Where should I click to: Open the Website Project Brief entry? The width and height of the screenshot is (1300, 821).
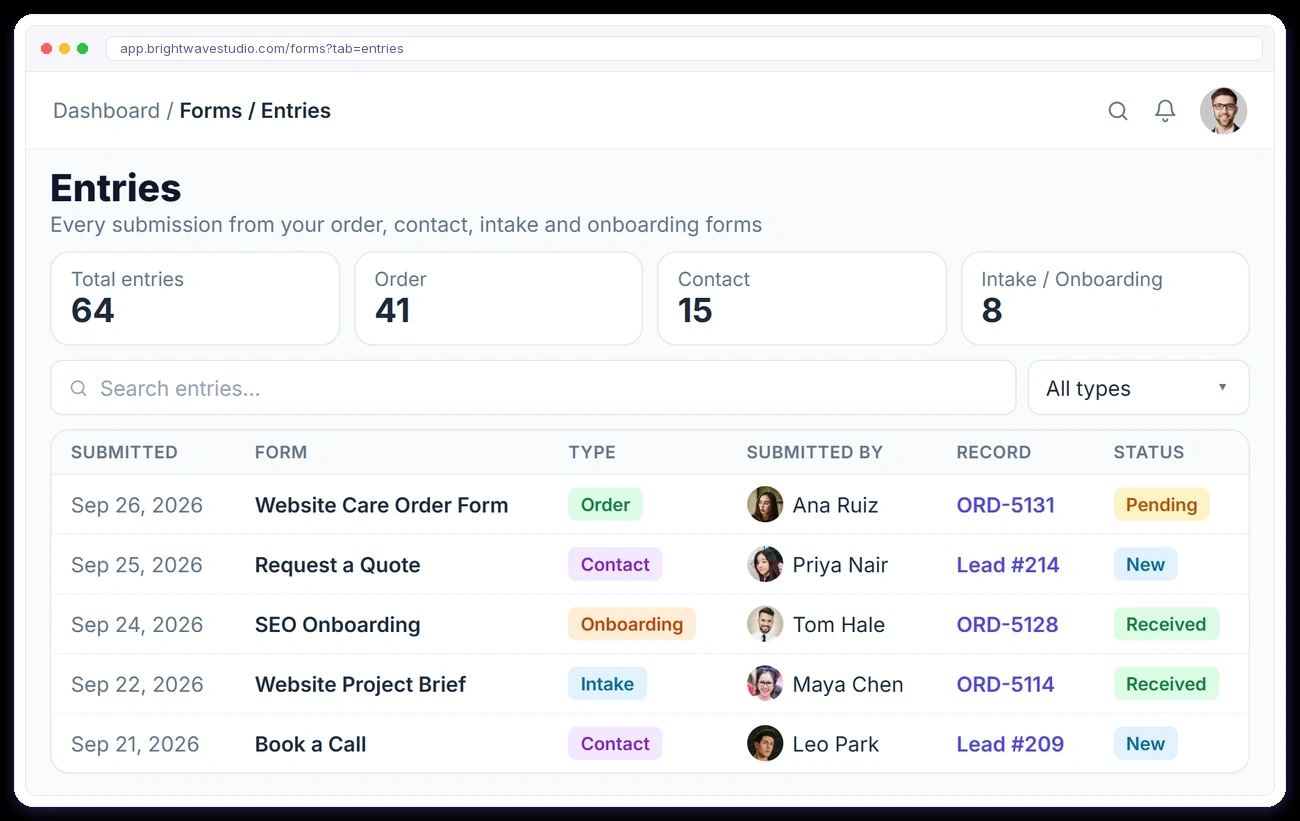[361, 685]
